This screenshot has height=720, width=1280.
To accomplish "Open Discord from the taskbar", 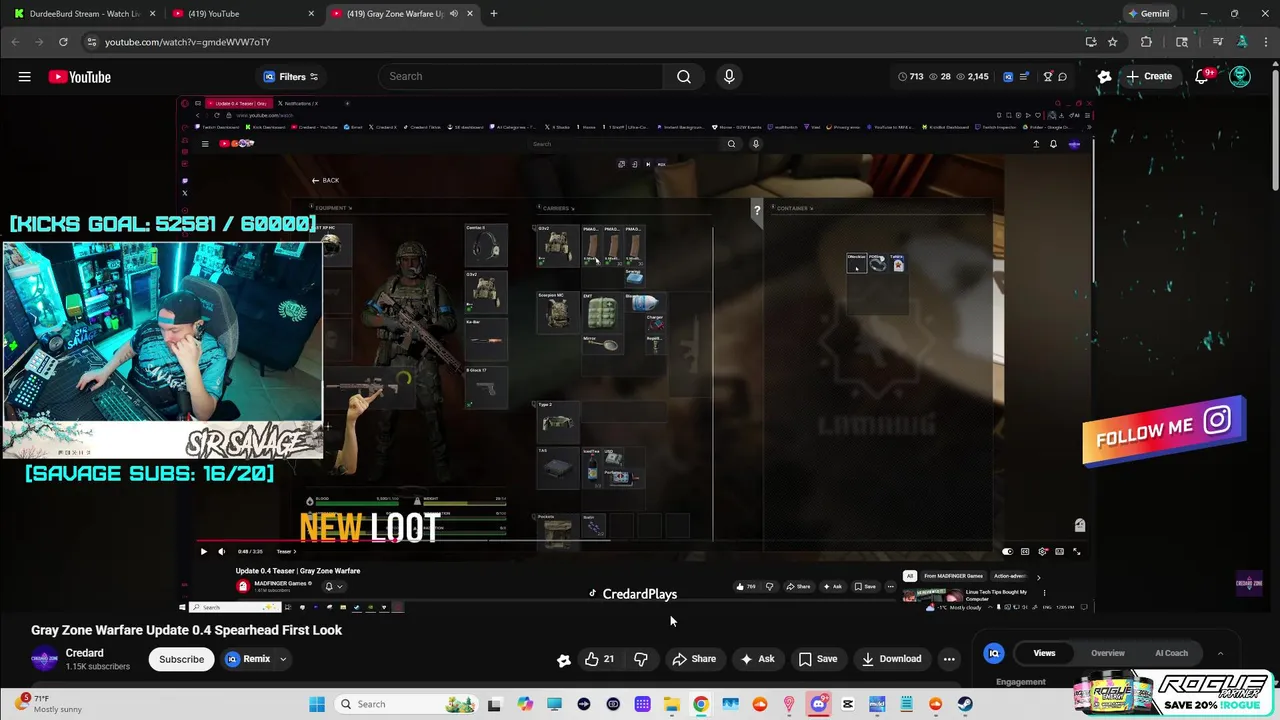I will point(818,704).
